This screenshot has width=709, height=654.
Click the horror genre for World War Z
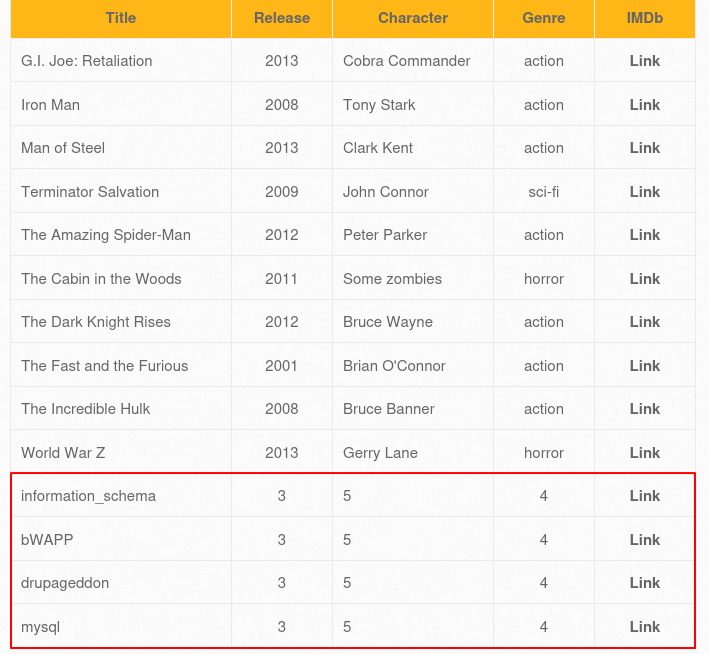tap(544, 453)
